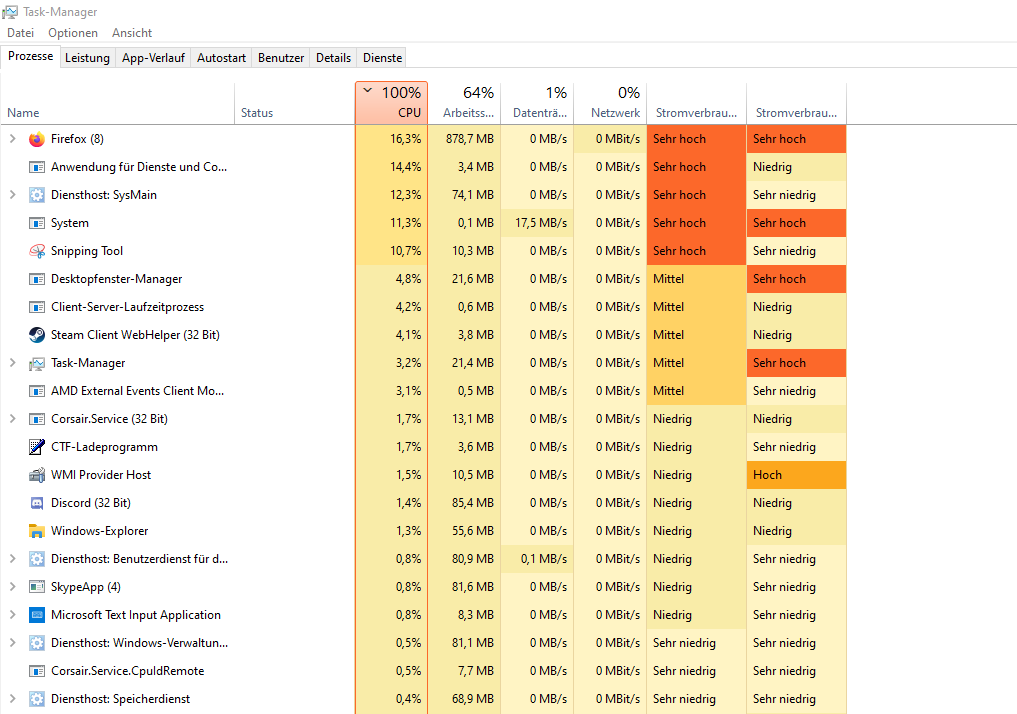Screen dimensions: 1017x714
Task: Click the Microsoft Text Input Application icon
Action: coord(37,615)
